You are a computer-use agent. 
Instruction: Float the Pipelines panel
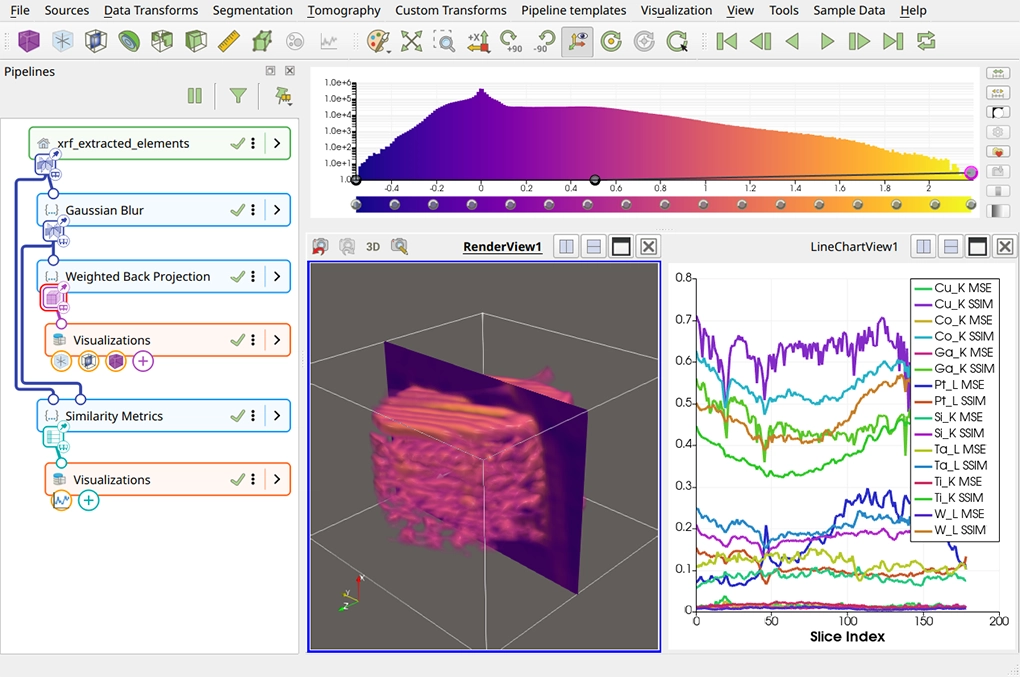coord(271,71)
